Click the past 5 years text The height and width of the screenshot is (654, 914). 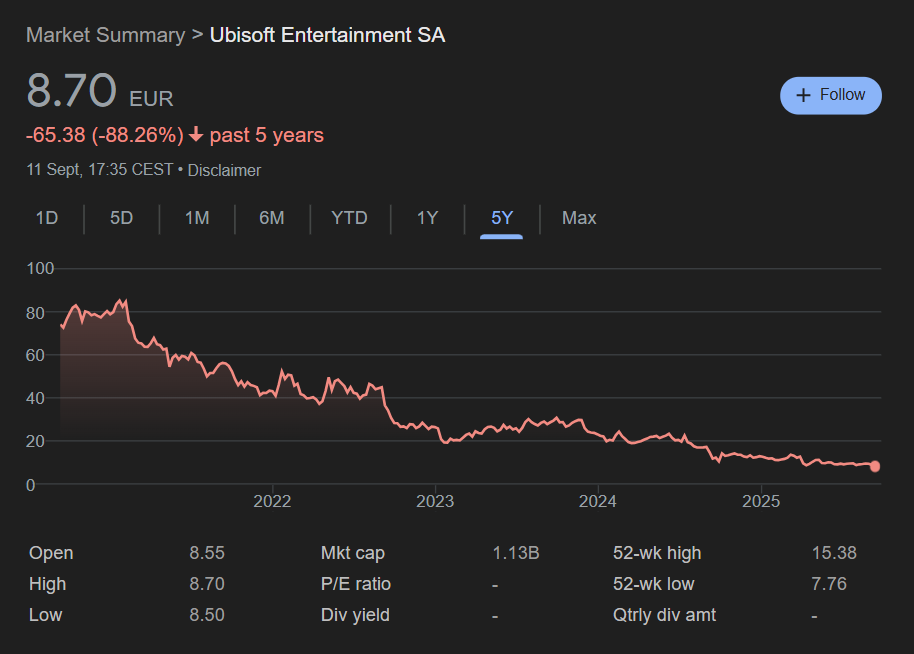(x=266, y=135)
